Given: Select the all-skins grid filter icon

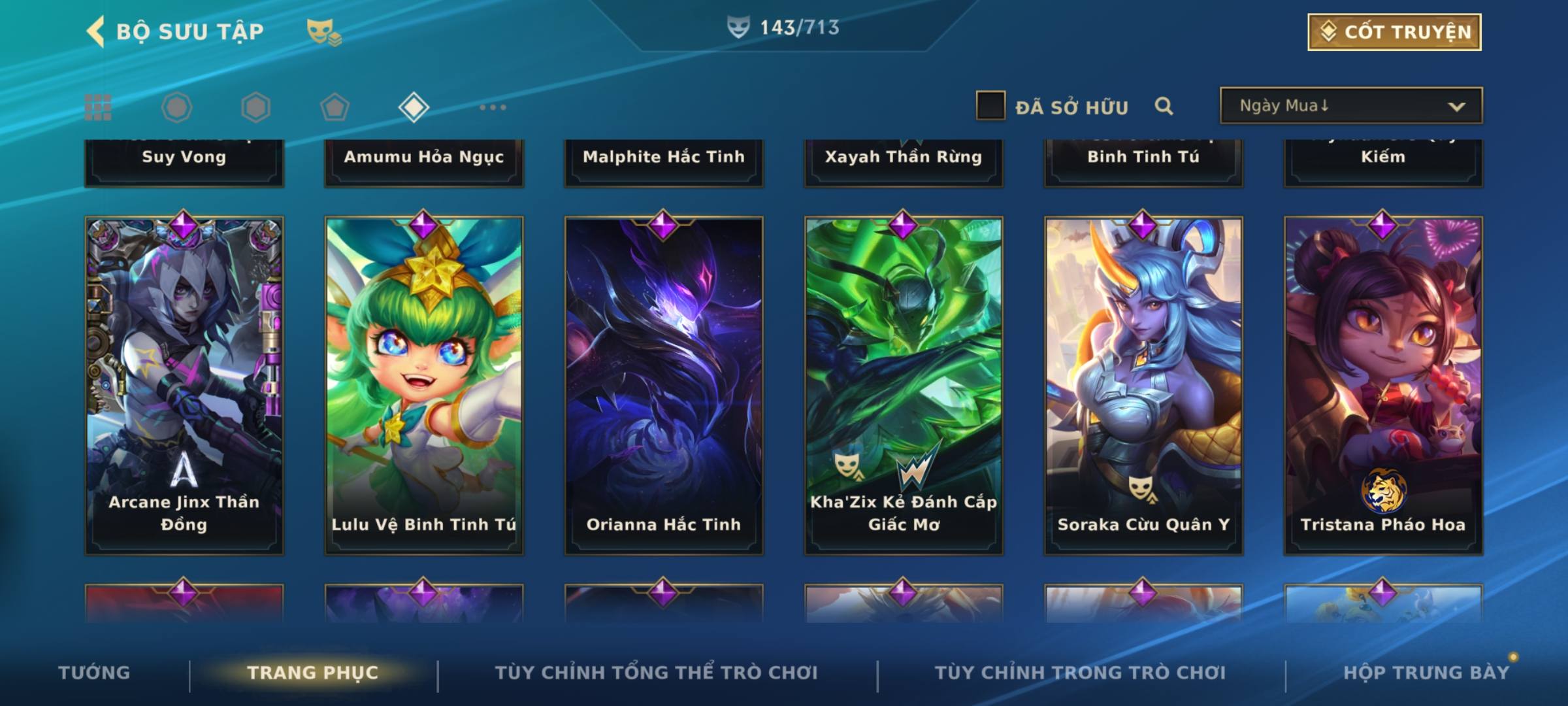Looking at the screenshot, I should pos(98,107).
